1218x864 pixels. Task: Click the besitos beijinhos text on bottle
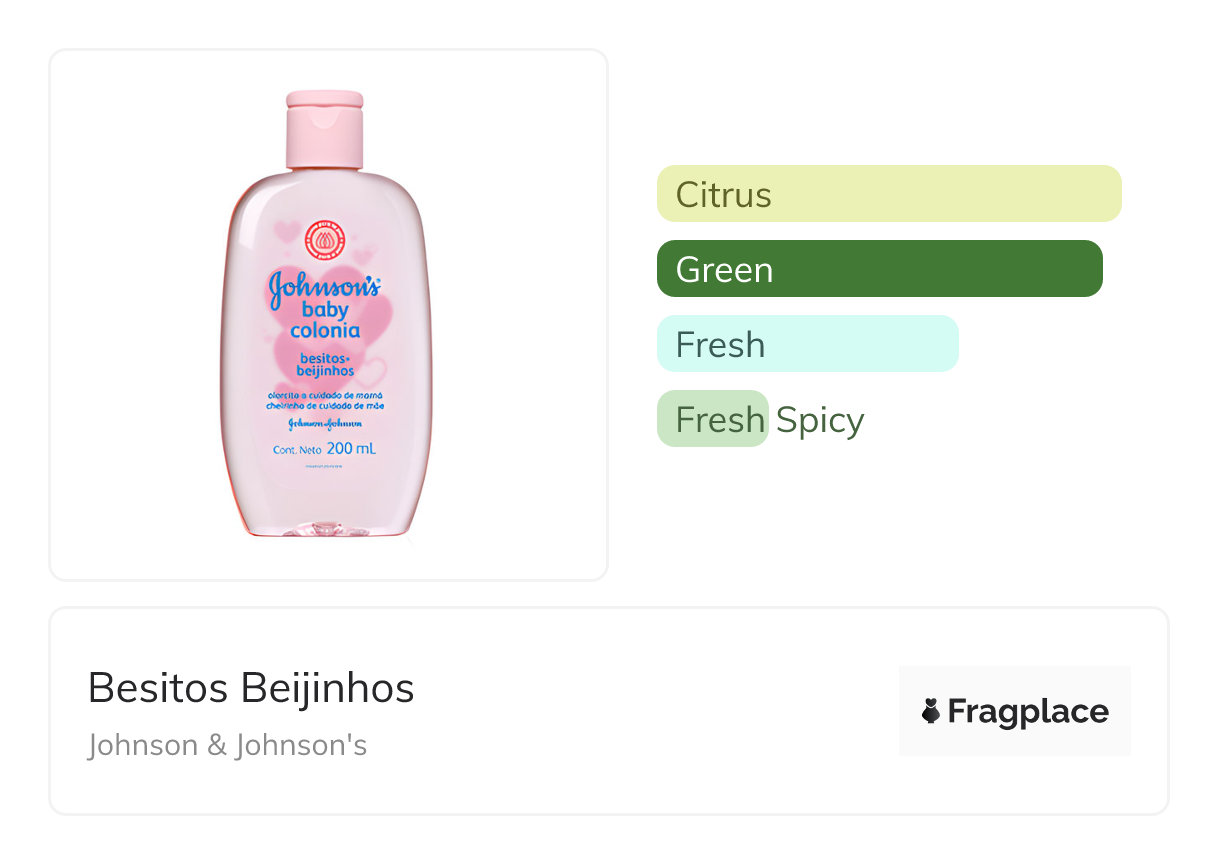click(x=322, y=364)
